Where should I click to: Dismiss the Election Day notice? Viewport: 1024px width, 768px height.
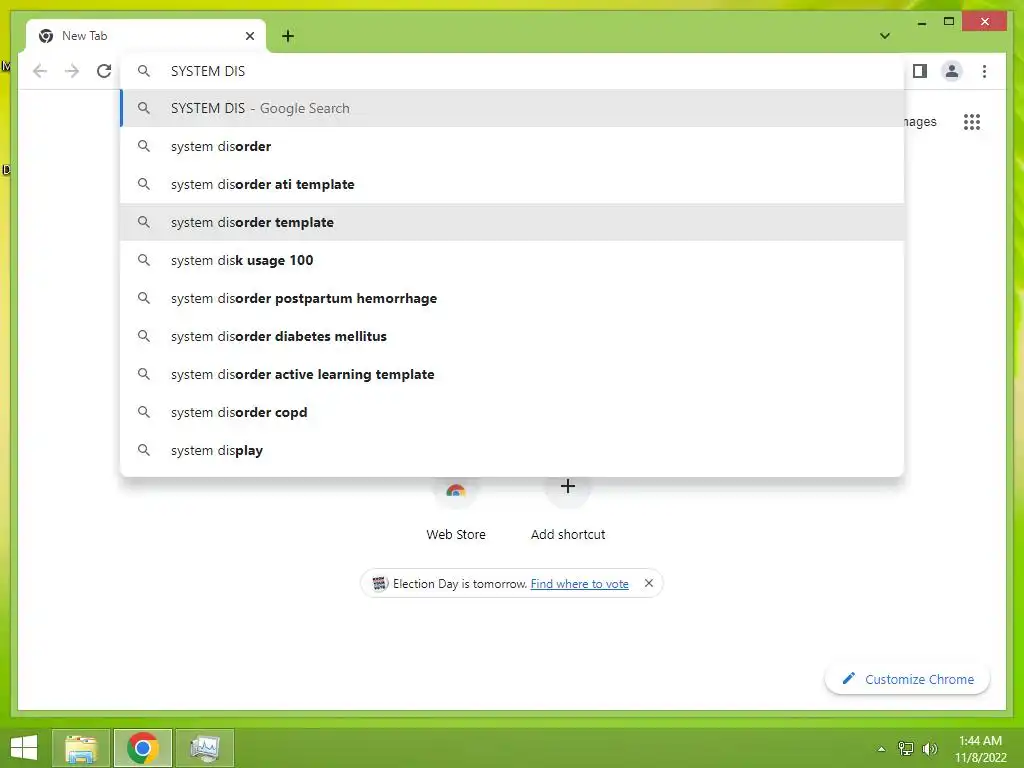coord(648,583)
